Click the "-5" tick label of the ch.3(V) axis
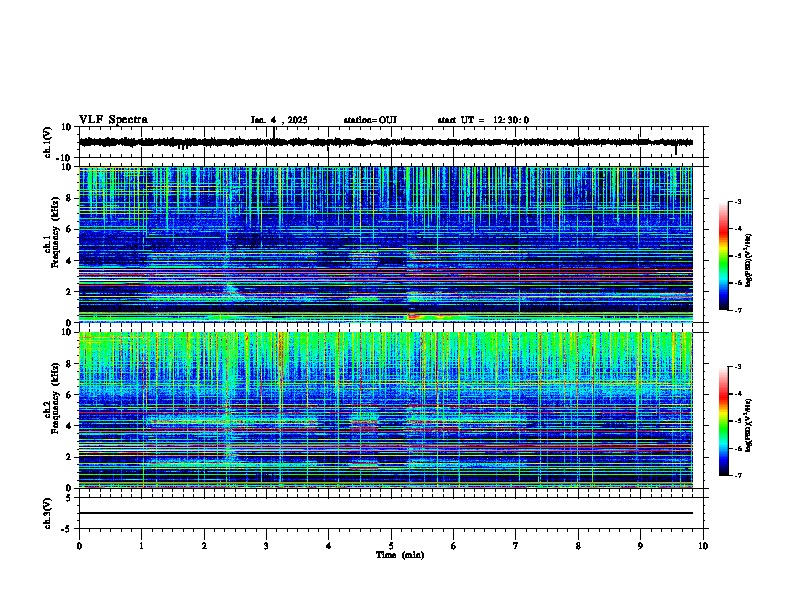Viewport: 792px width, 612px height. 67,529
